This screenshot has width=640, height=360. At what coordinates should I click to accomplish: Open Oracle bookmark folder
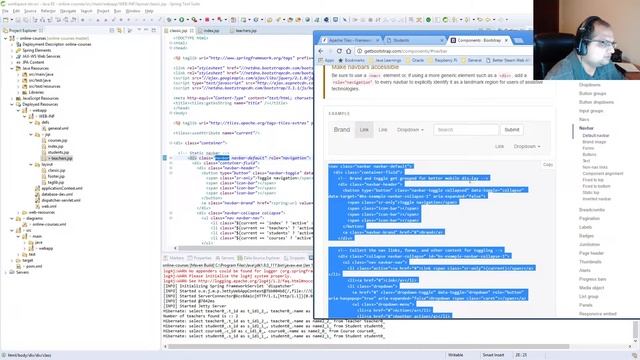(415, 60)
